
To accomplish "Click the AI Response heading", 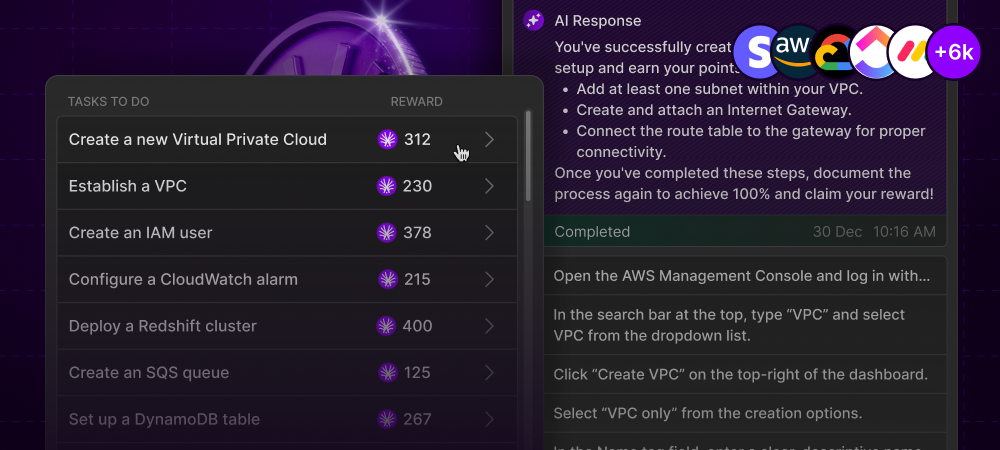I will pos(598,20).
